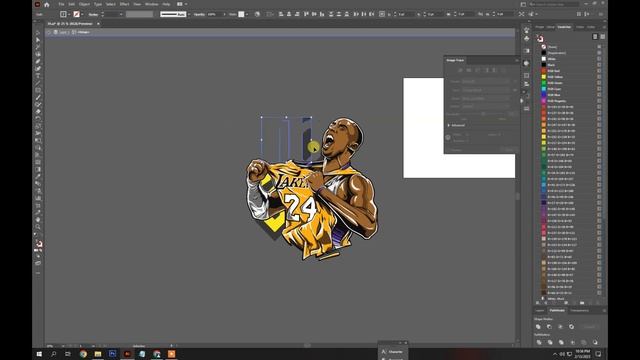Open the collapsed Character panel
The height and width of the screenshot is (360, 640).
point(392,351)
